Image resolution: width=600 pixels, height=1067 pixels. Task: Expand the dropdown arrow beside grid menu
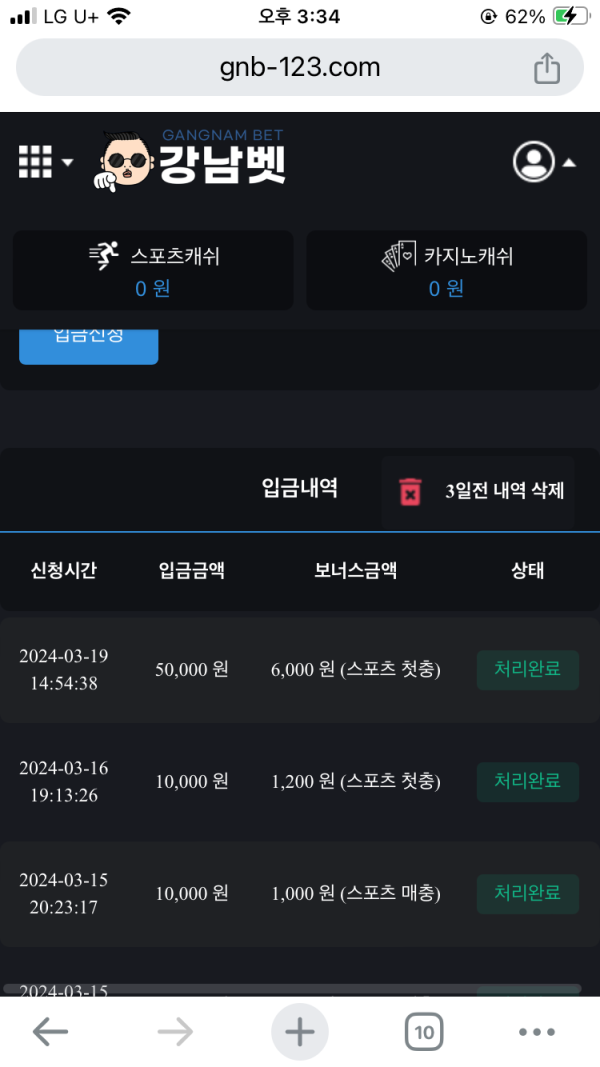pyautogui.click(x=67, y=162)
